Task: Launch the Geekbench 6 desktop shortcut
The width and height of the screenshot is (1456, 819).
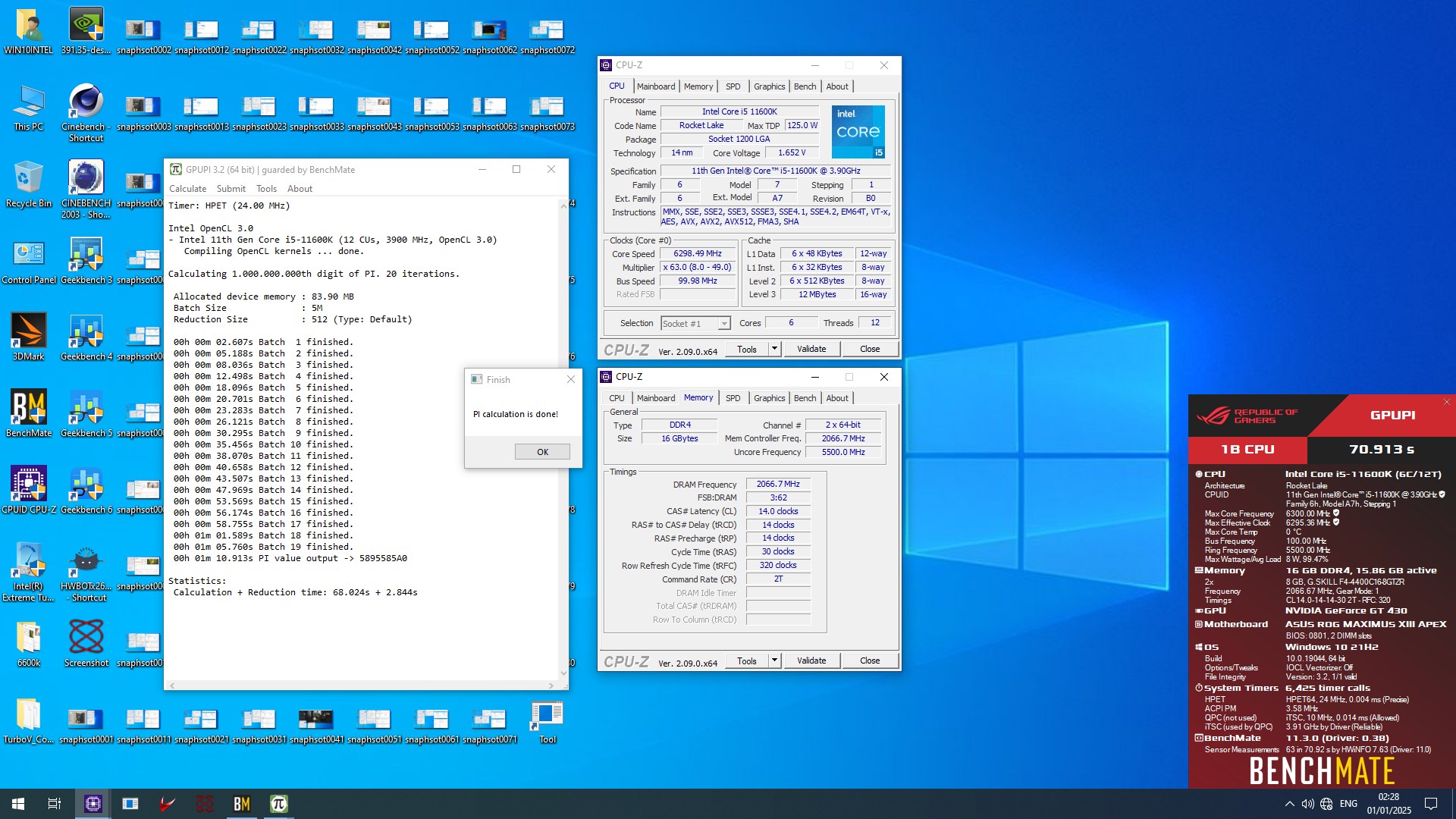Action: tap(86, 491)
